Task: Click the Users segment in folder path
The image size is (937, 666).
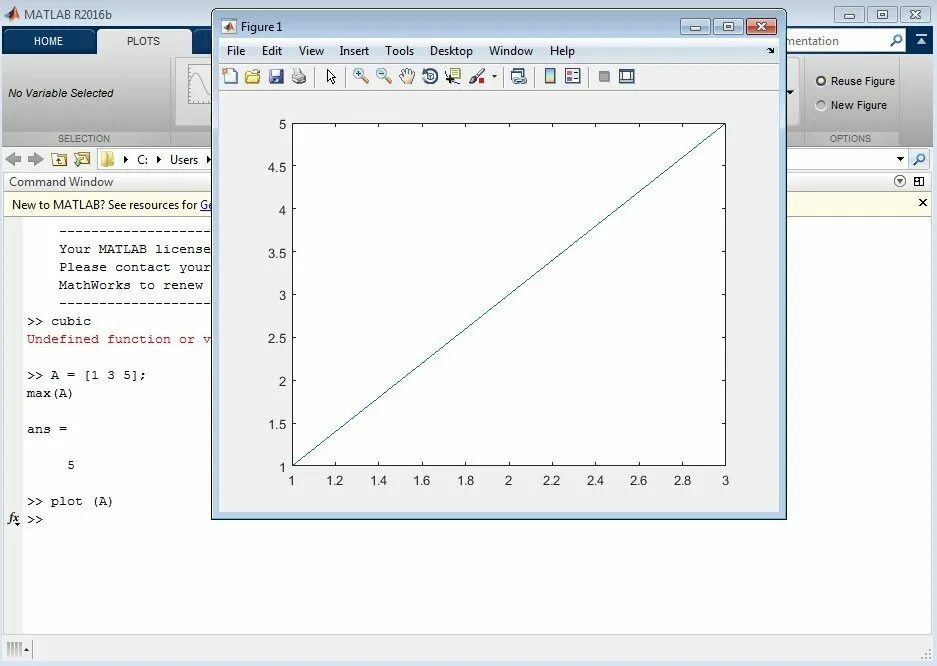Action: tap(183, 159)
